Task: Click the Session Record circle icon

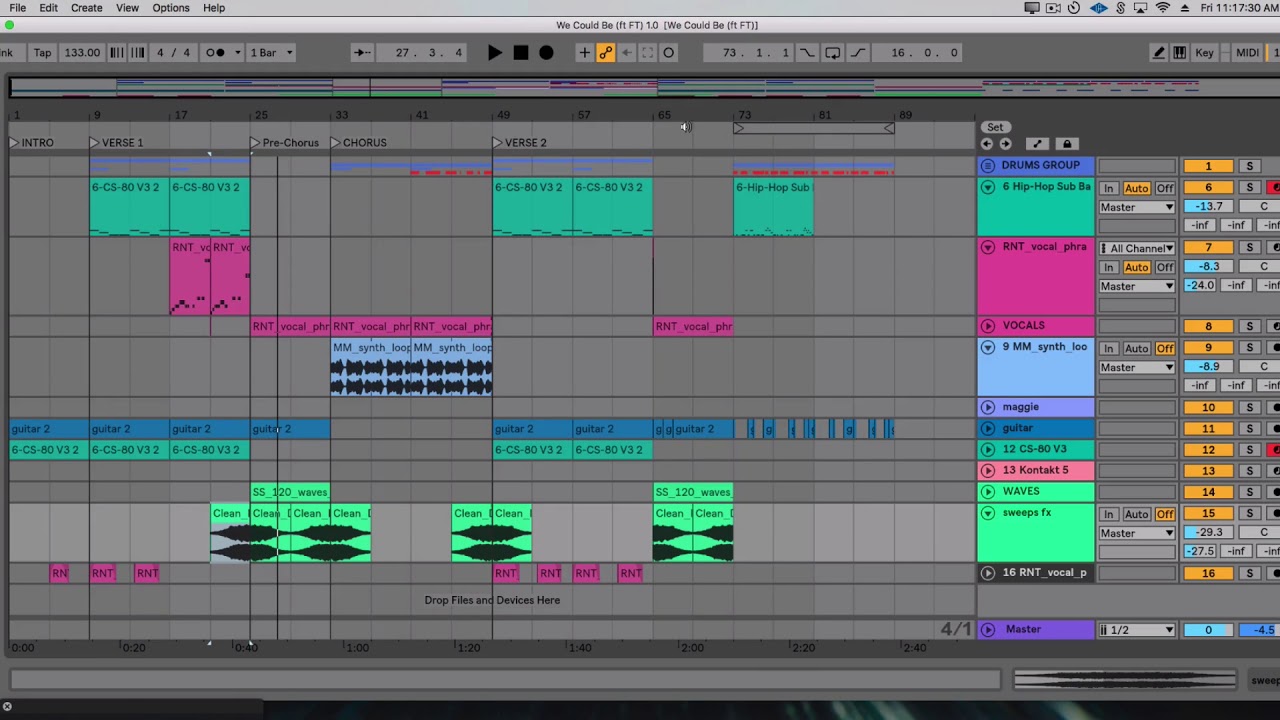Action: pyautogui.click(x=668, y=53)
